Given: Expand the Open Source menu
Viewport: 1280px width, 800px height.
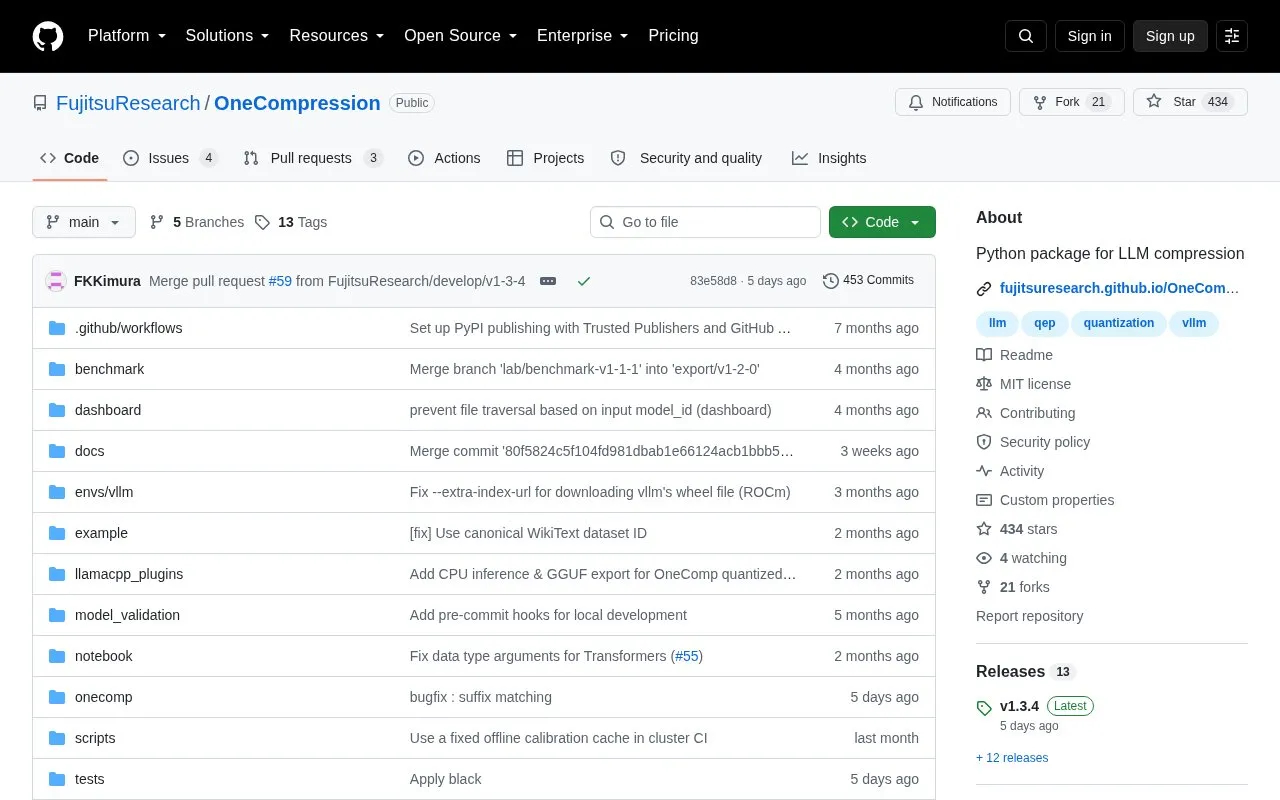Looking at the screenshot, I should click(x=461, y=36).
